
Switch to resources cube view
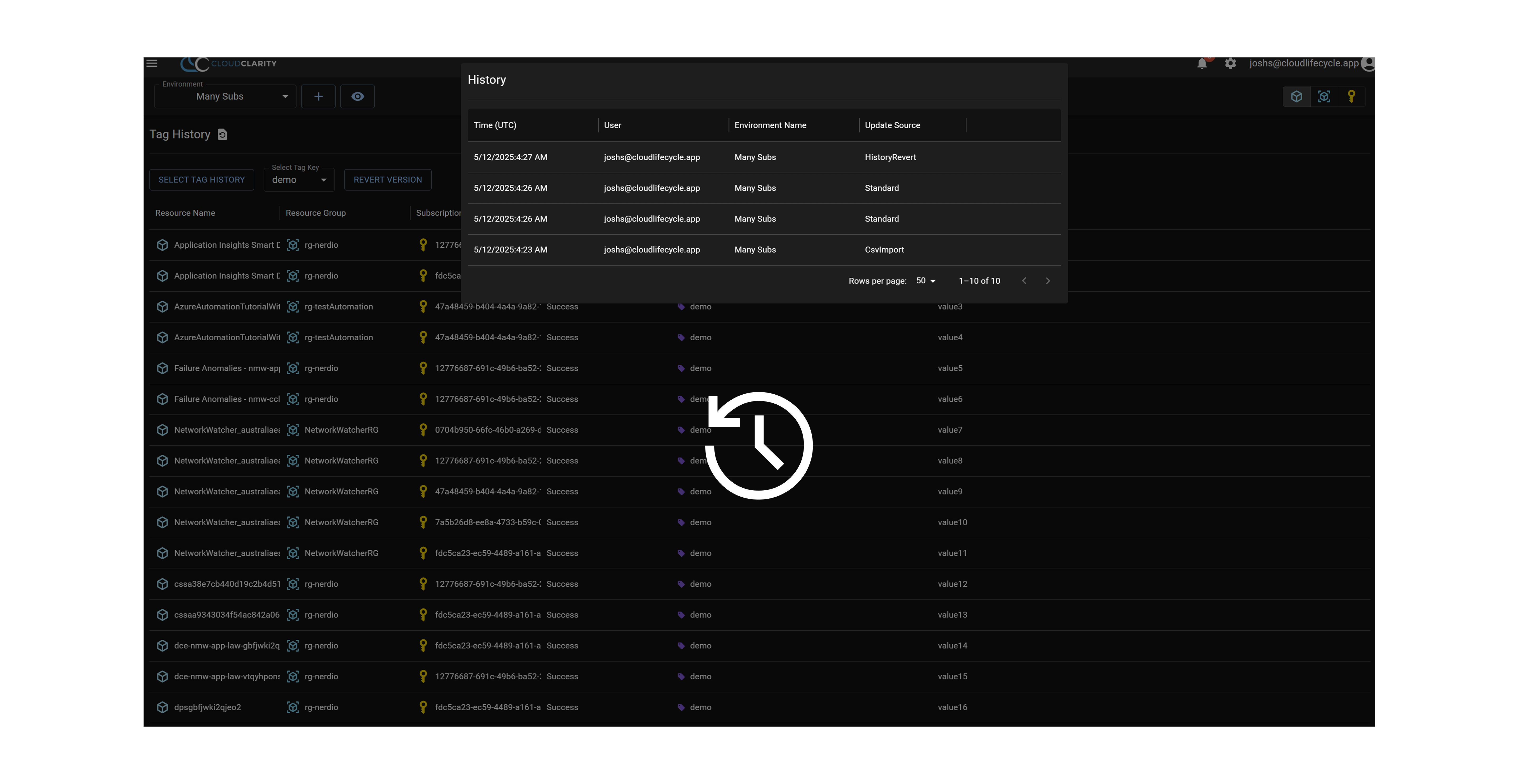click(1296, 97)
